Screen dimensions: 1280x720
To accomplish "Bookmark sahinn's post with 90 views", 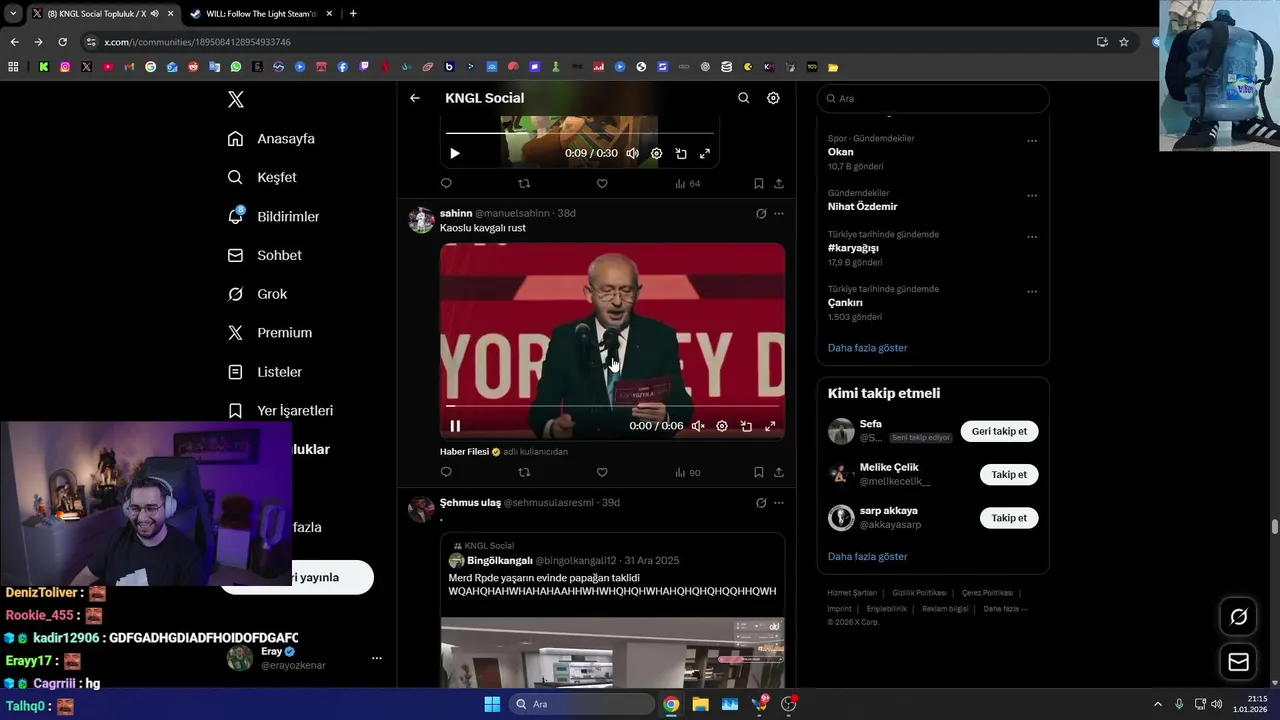I will click(759, 472).
